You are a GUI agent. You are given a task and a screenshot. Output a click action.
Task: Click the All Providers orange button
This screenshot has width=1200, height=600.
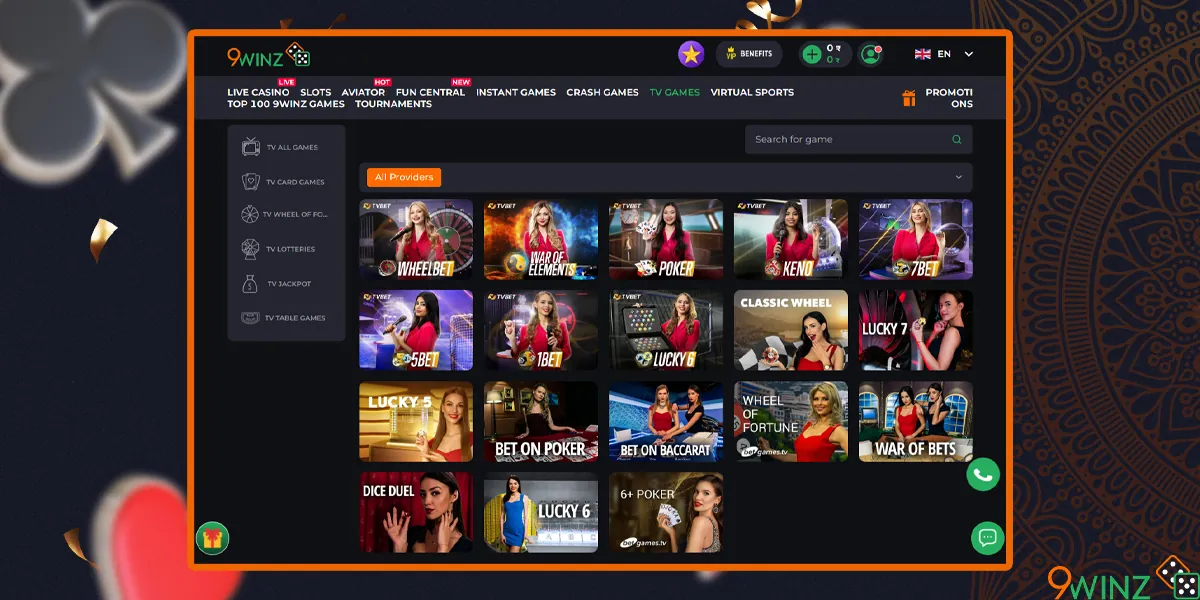coord(404,177)
